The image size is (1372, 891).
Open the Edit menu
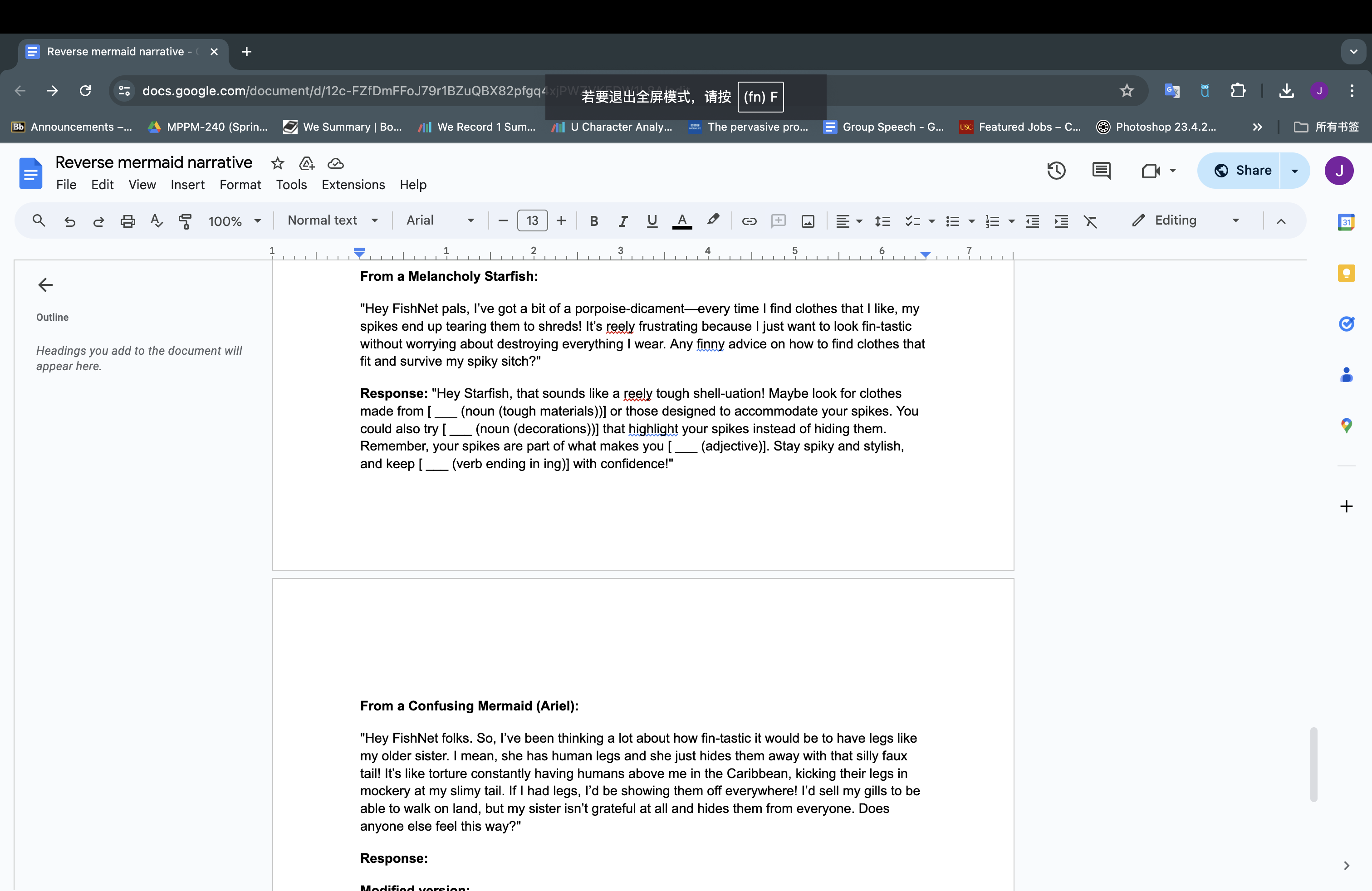pyautogui.click(x=102, y=185)
